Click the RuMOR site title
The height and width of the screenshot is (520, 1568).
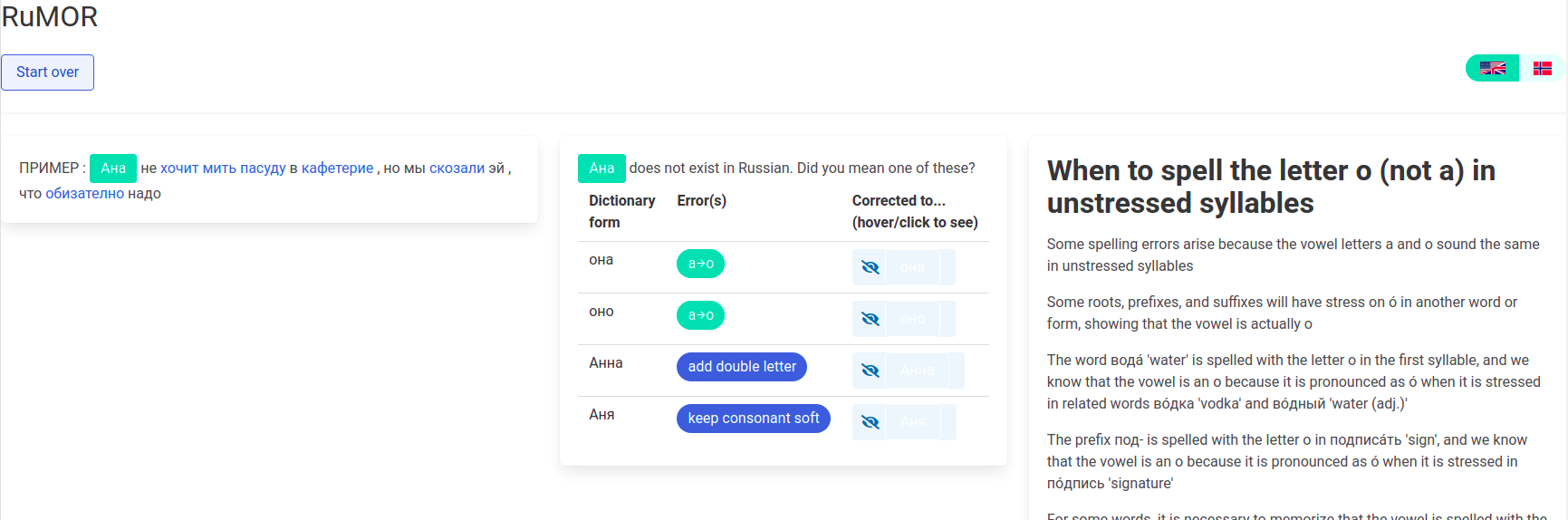point(50,16)
